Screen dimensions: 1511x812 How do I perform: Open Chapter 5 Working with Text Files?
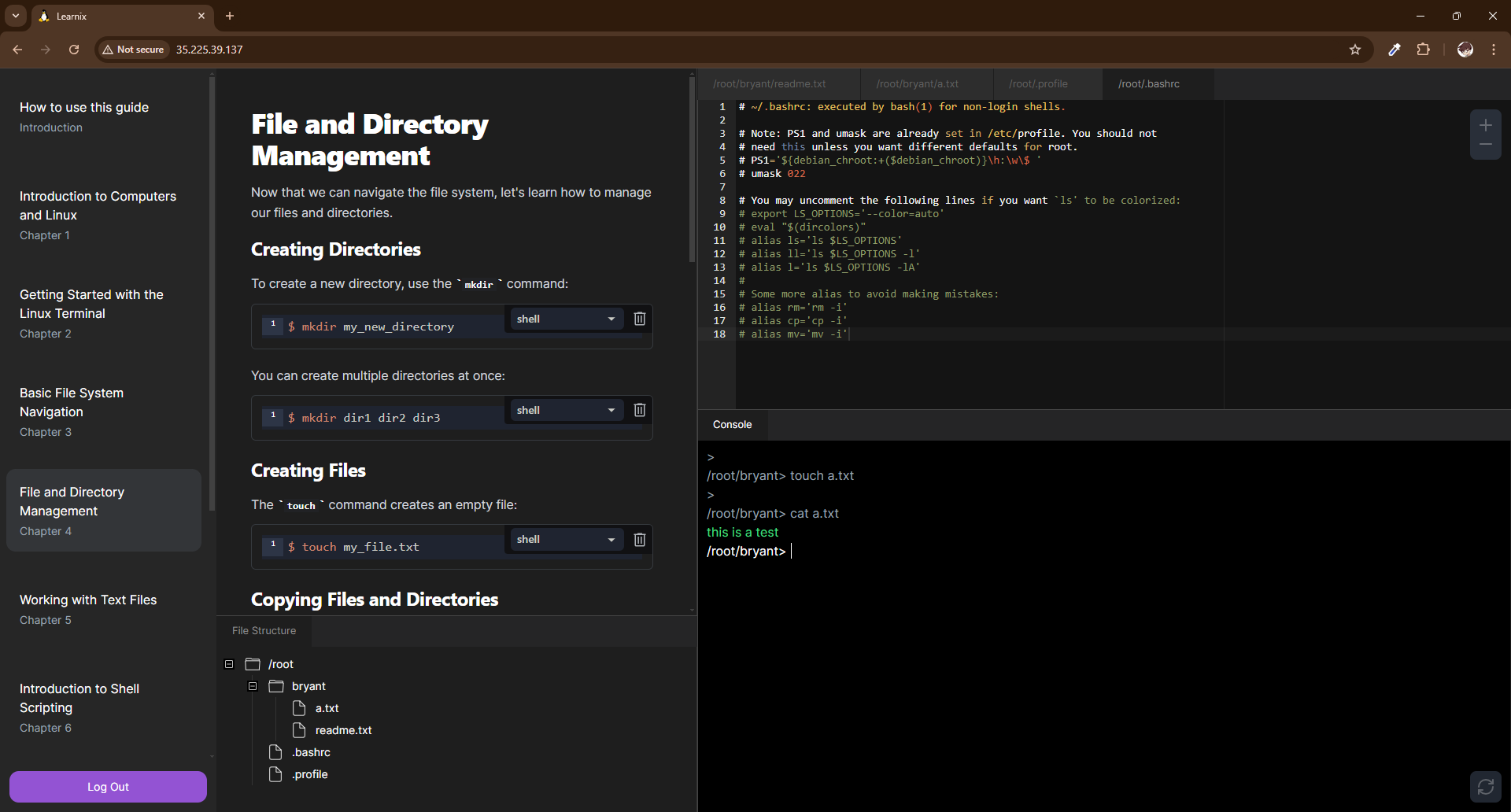(88, 609)
